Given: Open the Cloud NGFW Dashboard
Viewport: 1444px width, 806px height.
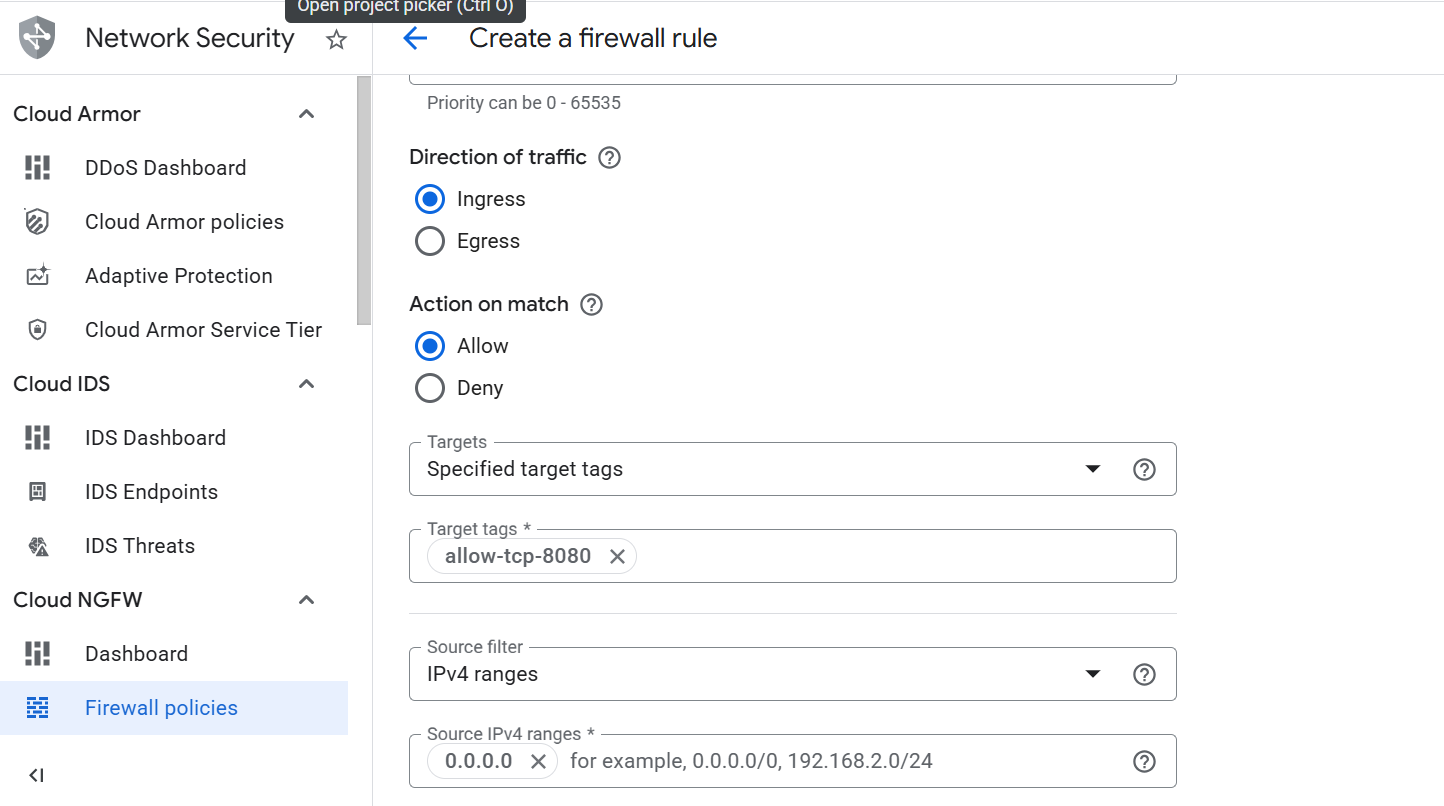Looking at the screenshot, I should pyautogui.click(x=136, y=653).
